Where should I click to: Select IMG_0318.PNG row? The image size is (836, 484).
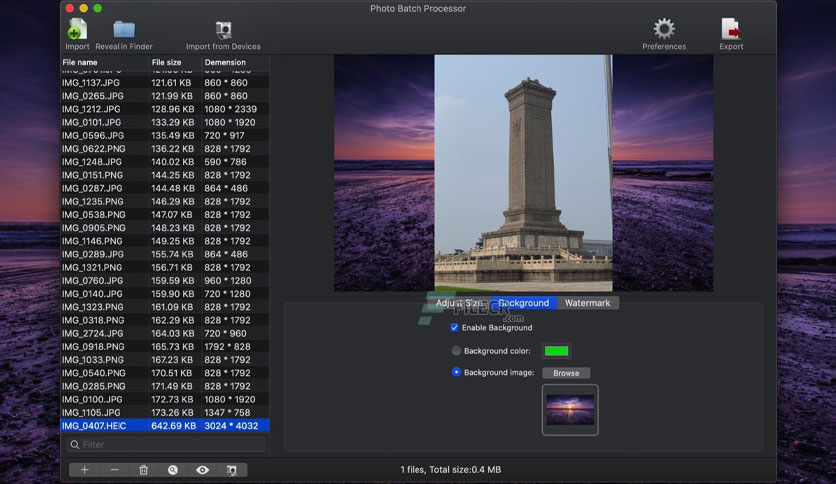(x=165, y=320)
